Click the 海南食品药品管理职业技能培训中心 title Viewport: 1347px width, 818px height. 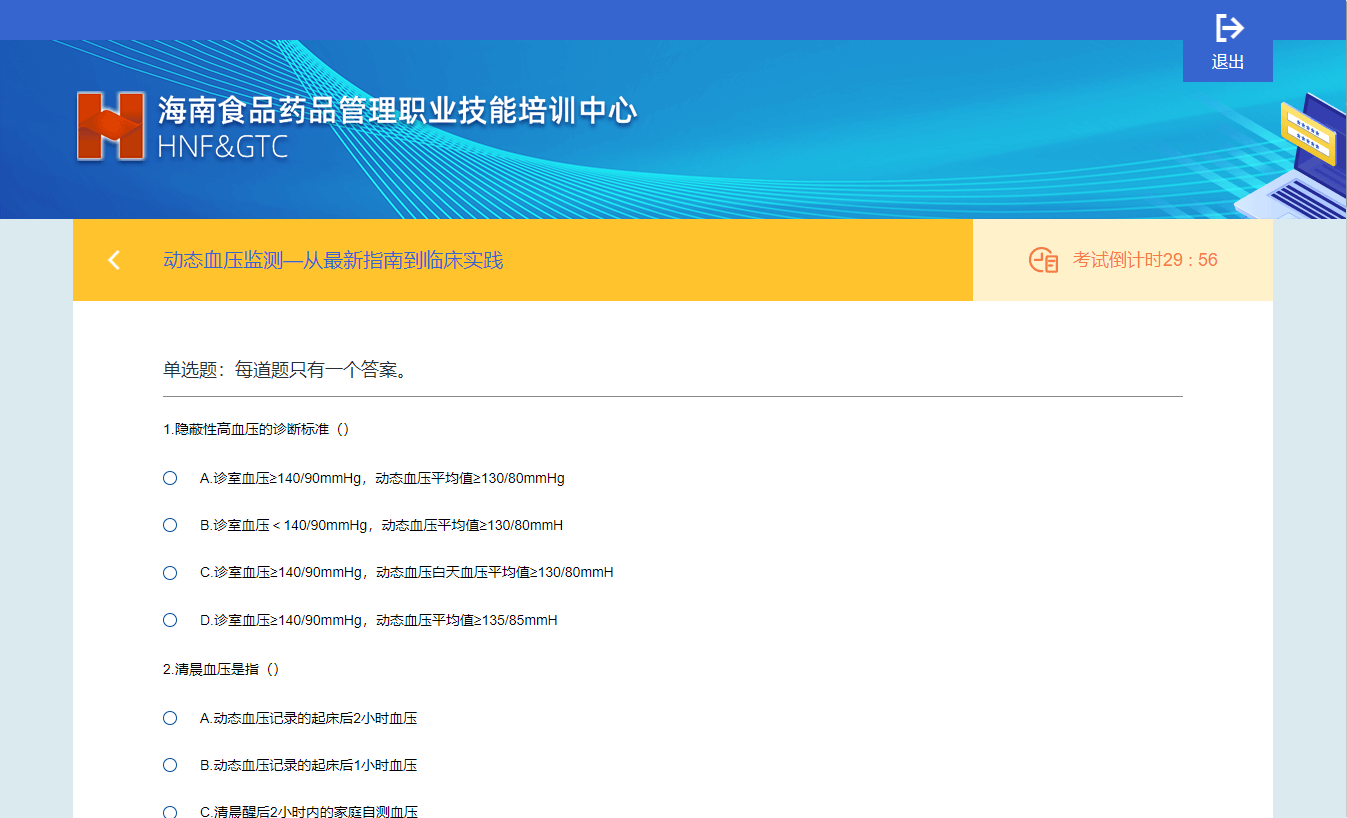(397, 110)
